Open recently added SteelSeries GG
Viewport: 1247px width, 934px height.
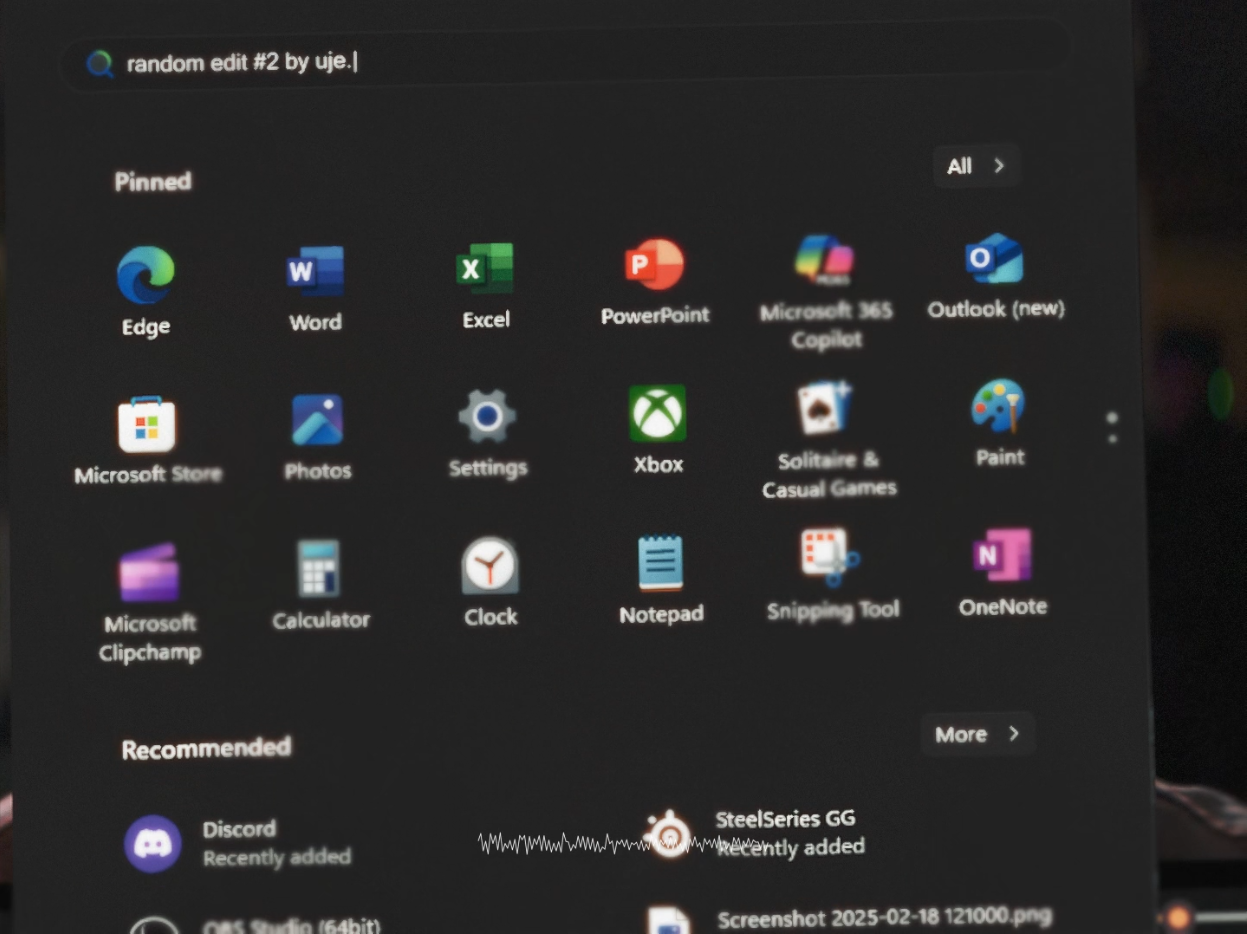pyautogui.click(x=756, y=833)
